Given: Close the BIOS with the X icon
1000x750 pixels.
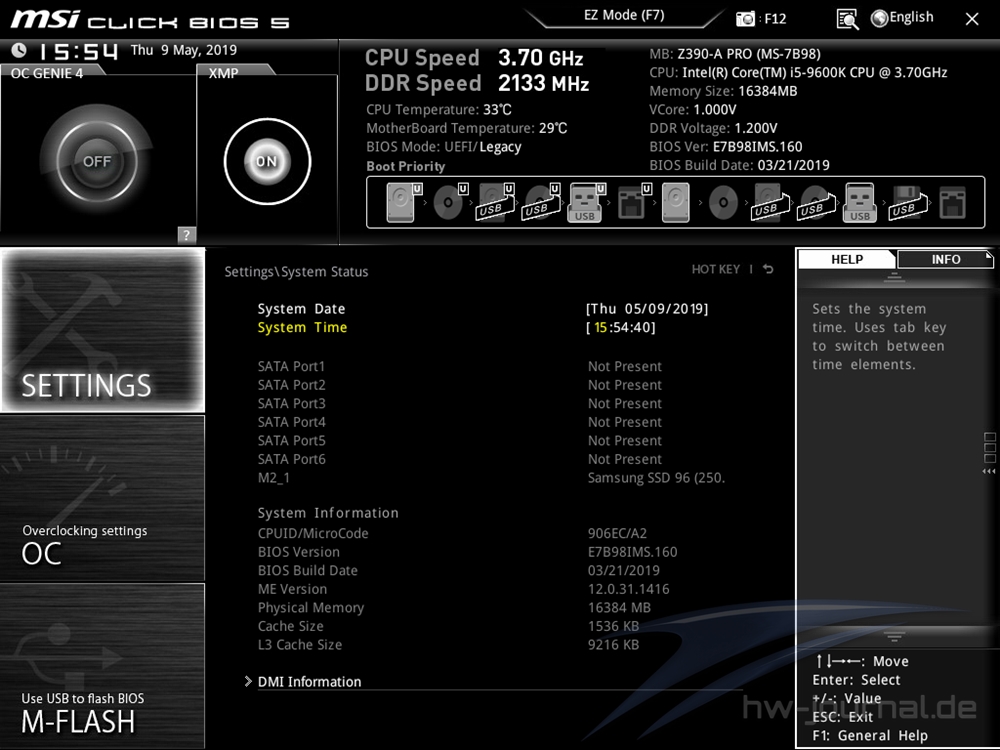Looking at the screenshot, I should click(x=972, y=19).
